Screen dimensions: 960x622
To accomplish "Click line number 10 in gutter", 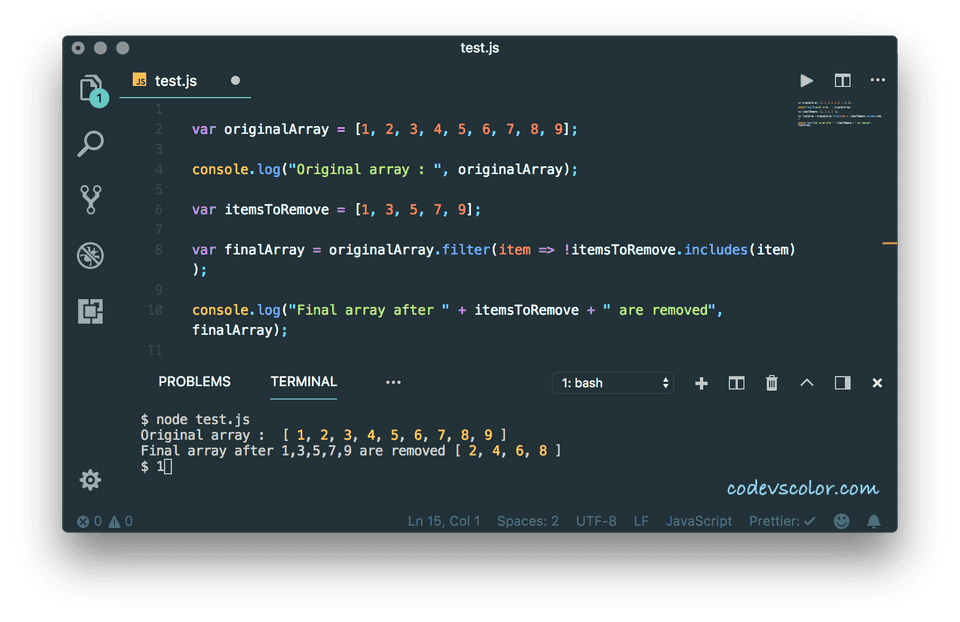I will pyautogui.click(x=155, y=310).
